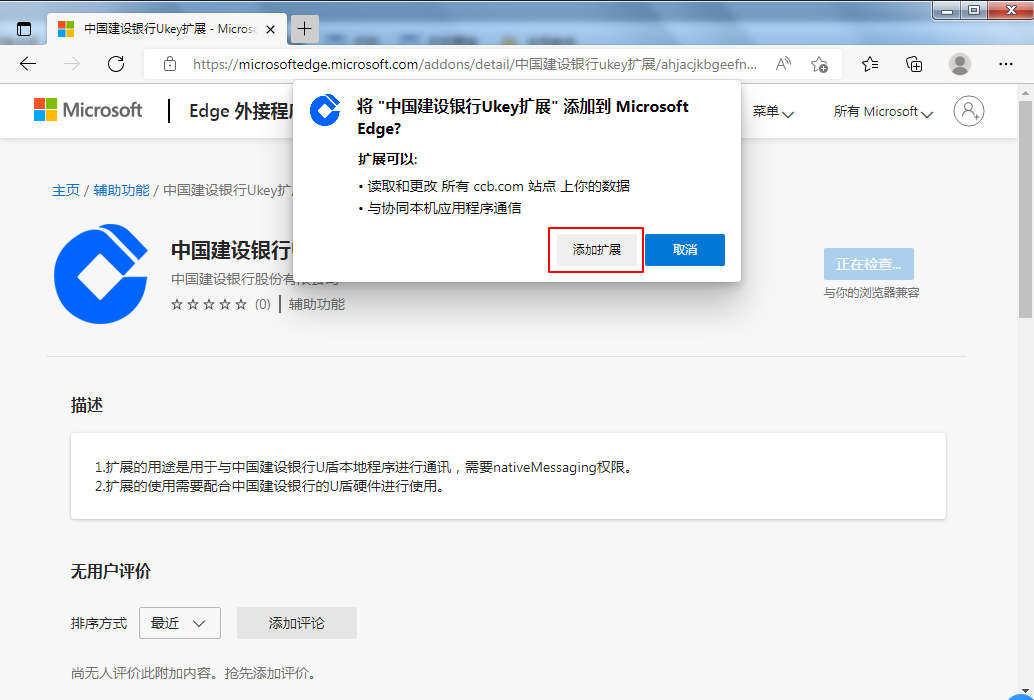
Task: Click the browser profile avatar
Action: coord(960,64)
